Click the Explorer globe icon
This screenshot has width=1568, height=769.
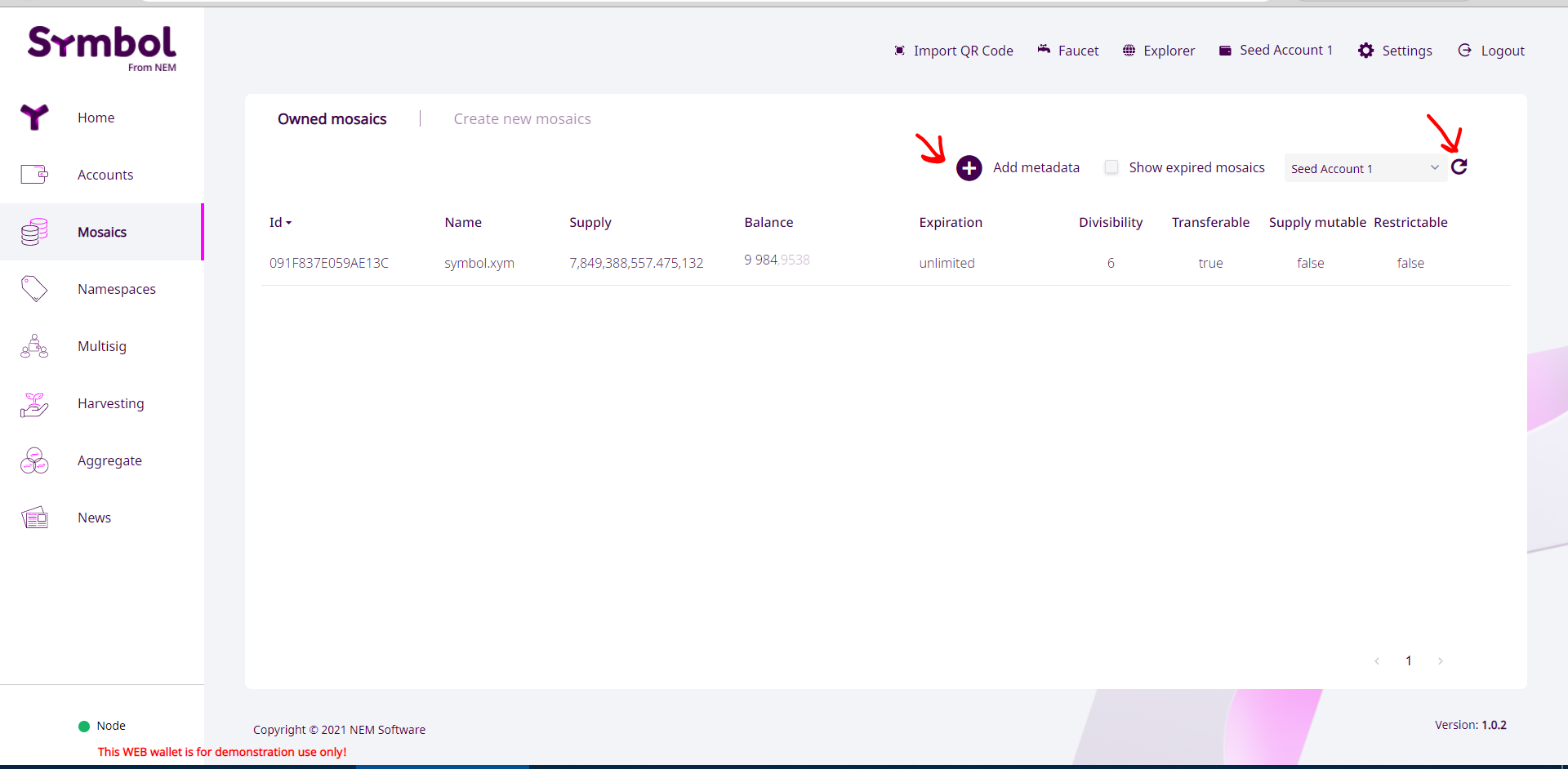[1129, 51]
